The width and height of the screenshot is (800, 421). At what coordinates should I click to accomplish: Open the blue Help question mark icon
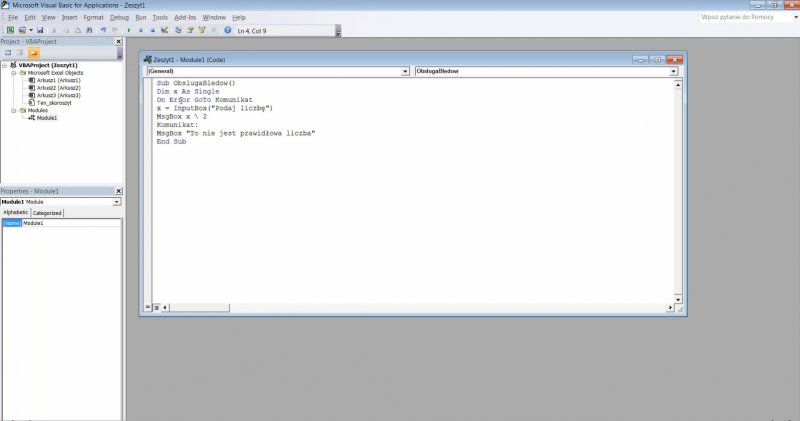(227, 31)
